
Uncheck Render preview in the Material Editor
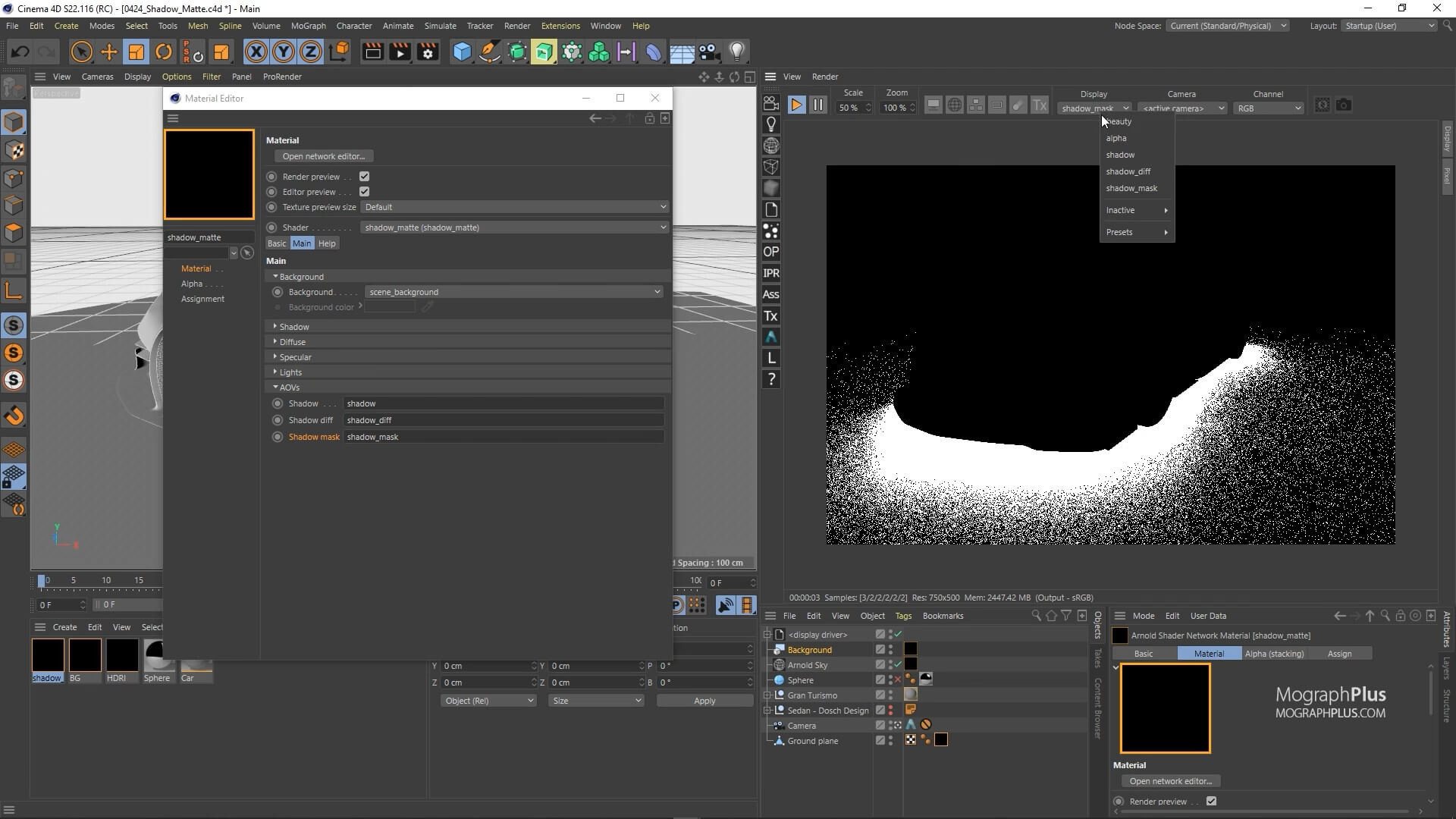(x=364, y=176)
